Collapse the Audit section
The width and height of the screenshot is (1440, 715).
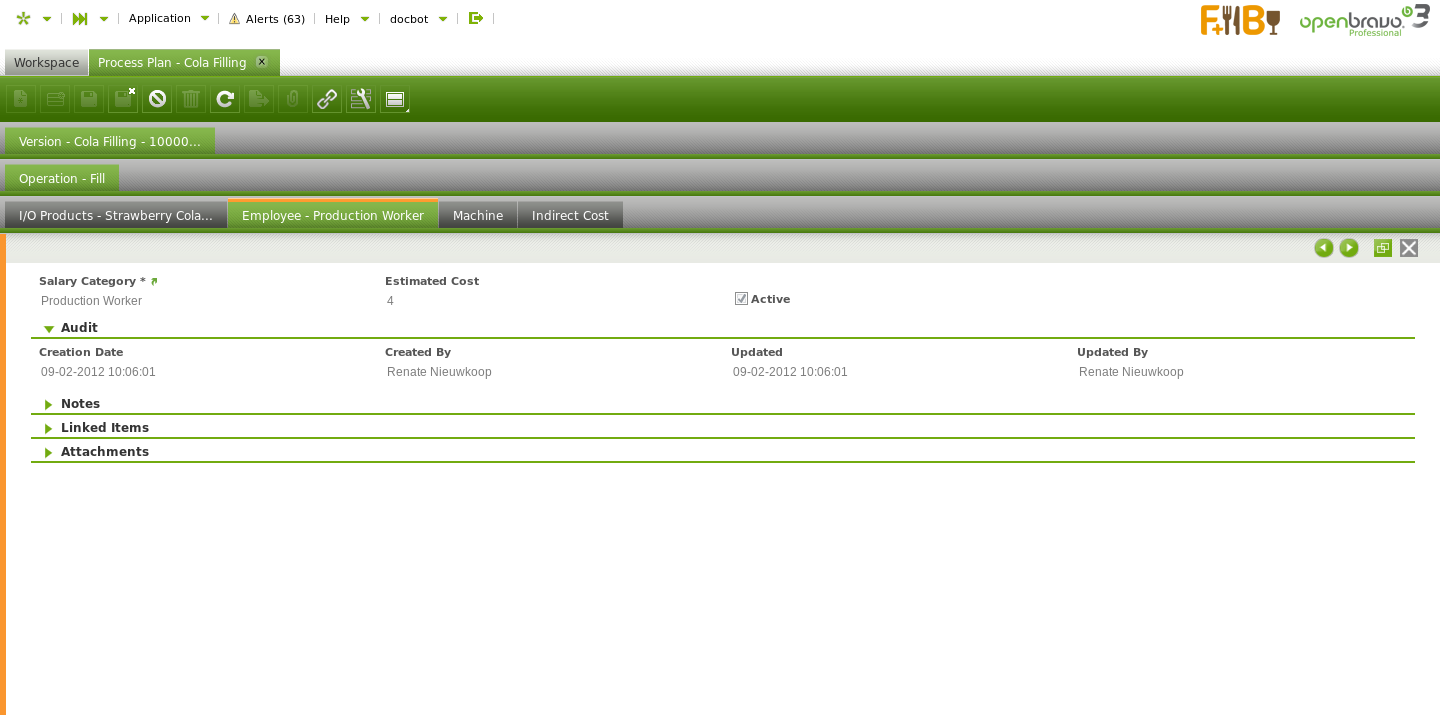click(49, 328)
